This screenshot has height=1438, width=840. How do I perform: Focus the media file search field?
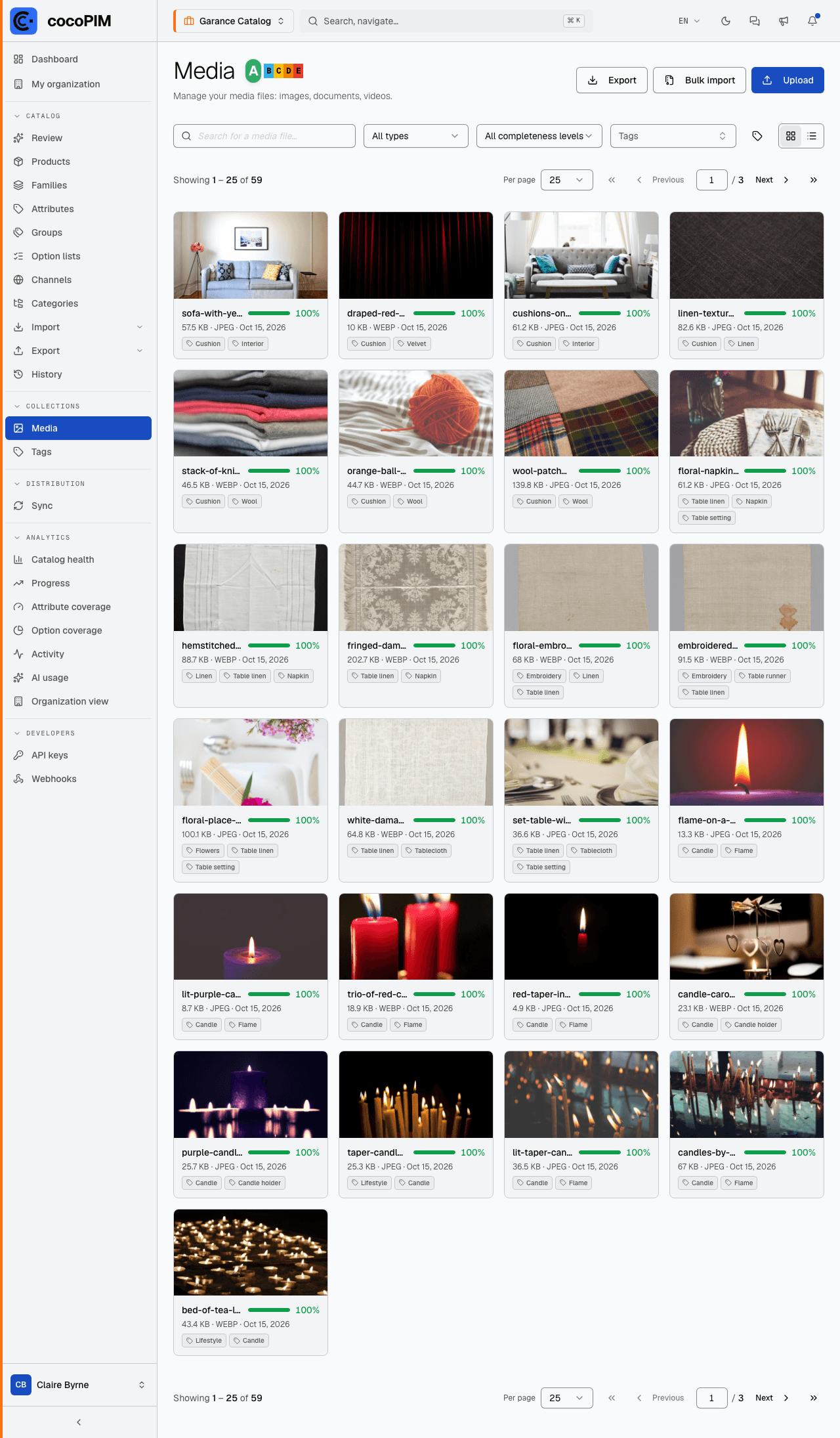(x=264, y=136)
